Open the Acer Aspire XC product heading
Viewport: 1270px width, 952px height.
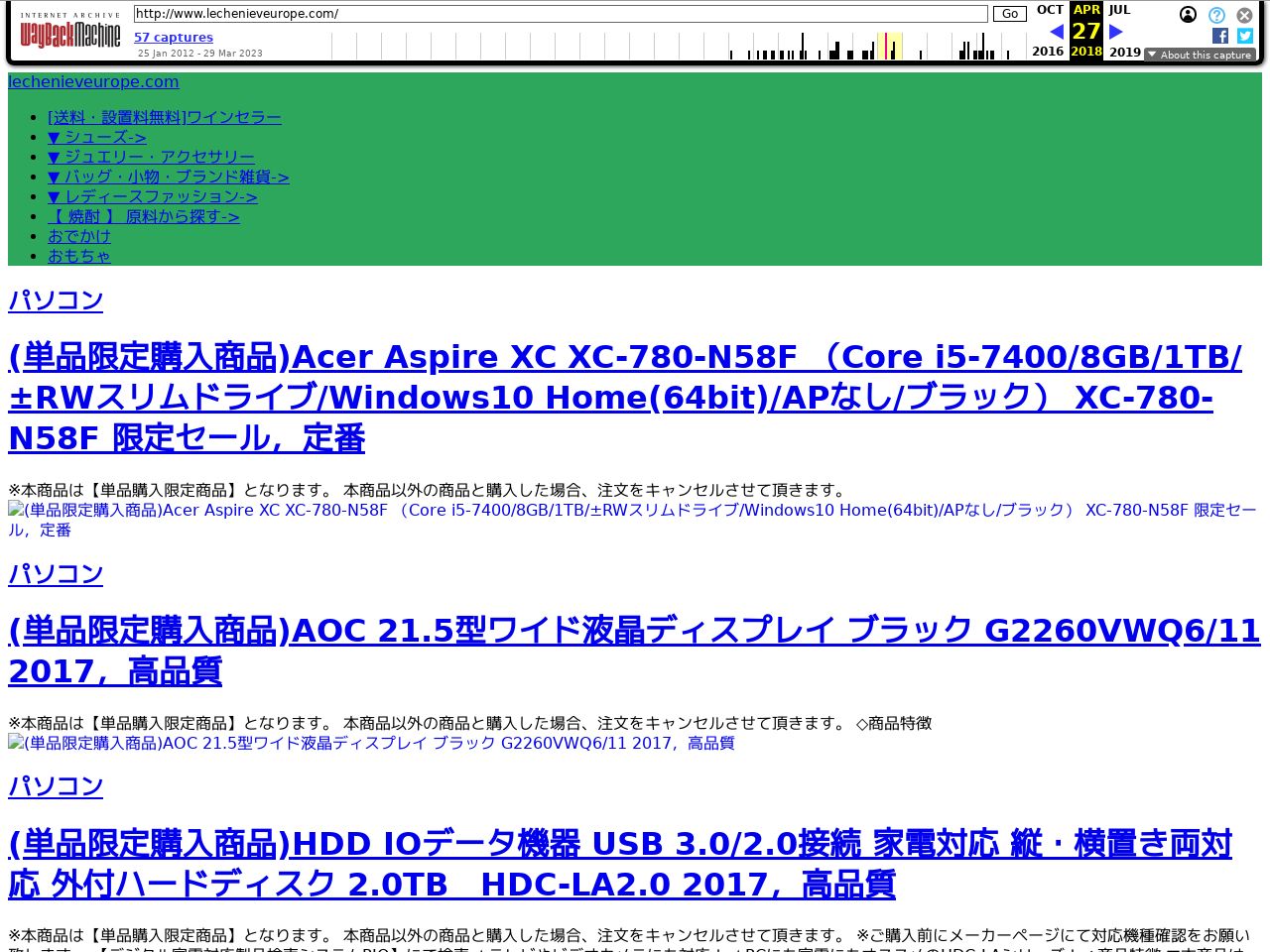pos(625,397)
